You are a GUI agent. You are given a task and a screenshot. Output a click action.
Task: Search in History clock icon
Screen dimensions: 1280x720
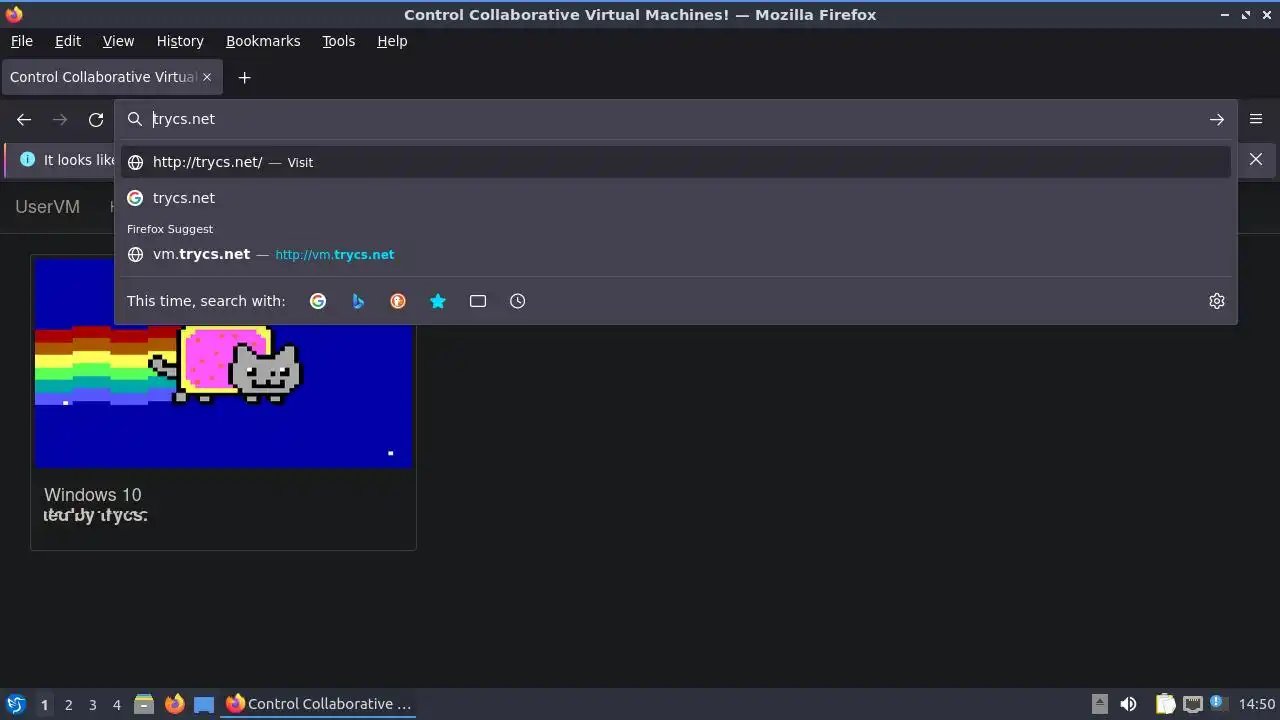518,301
